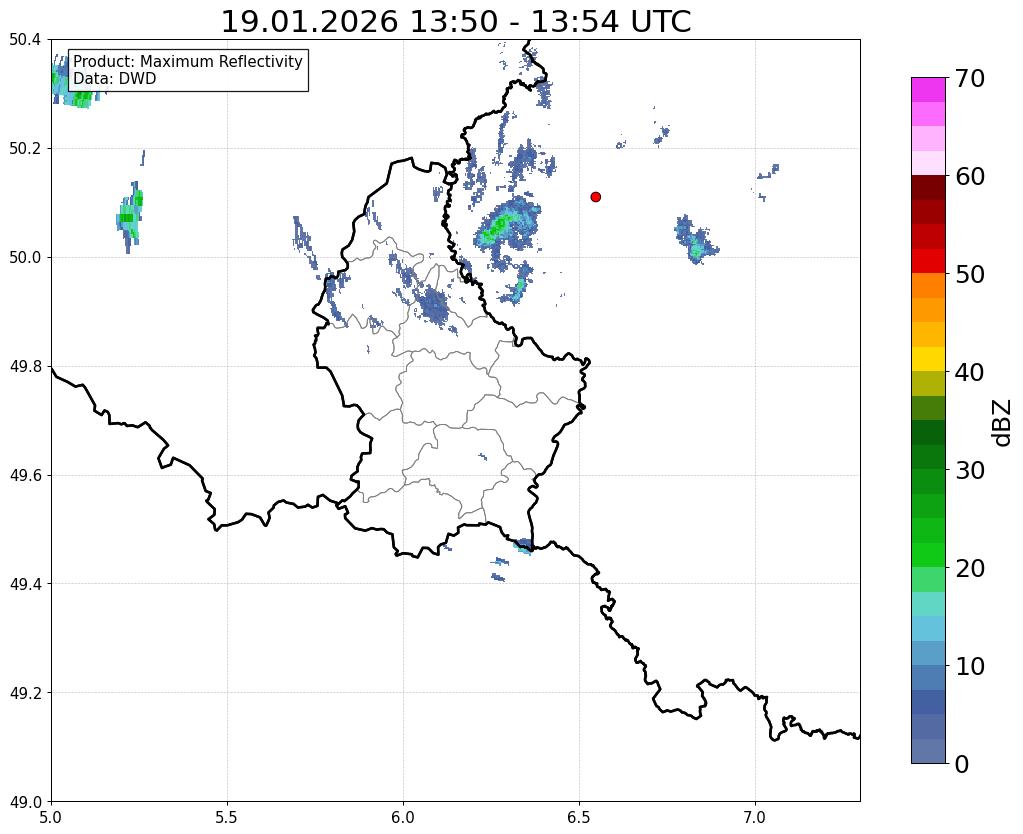Click the colorbar label 30
Image resolution: width=1023 pixels, height=834 pixels.
[969, 470]
